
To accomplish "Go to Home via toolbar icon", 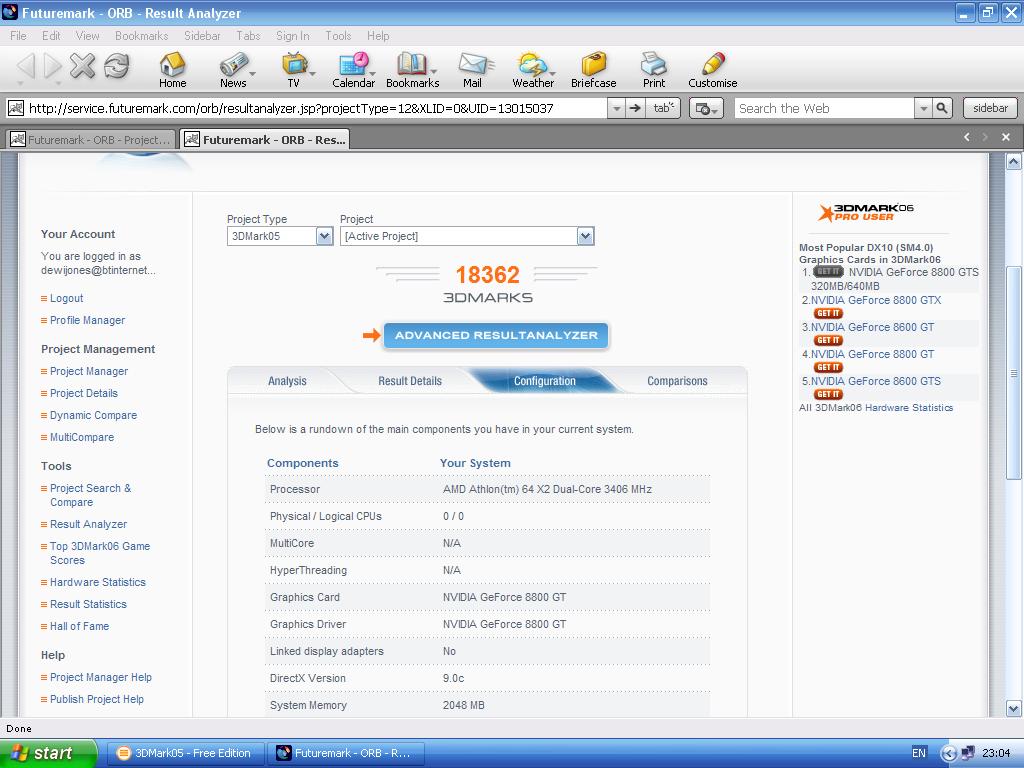I will tap(172, 69).
